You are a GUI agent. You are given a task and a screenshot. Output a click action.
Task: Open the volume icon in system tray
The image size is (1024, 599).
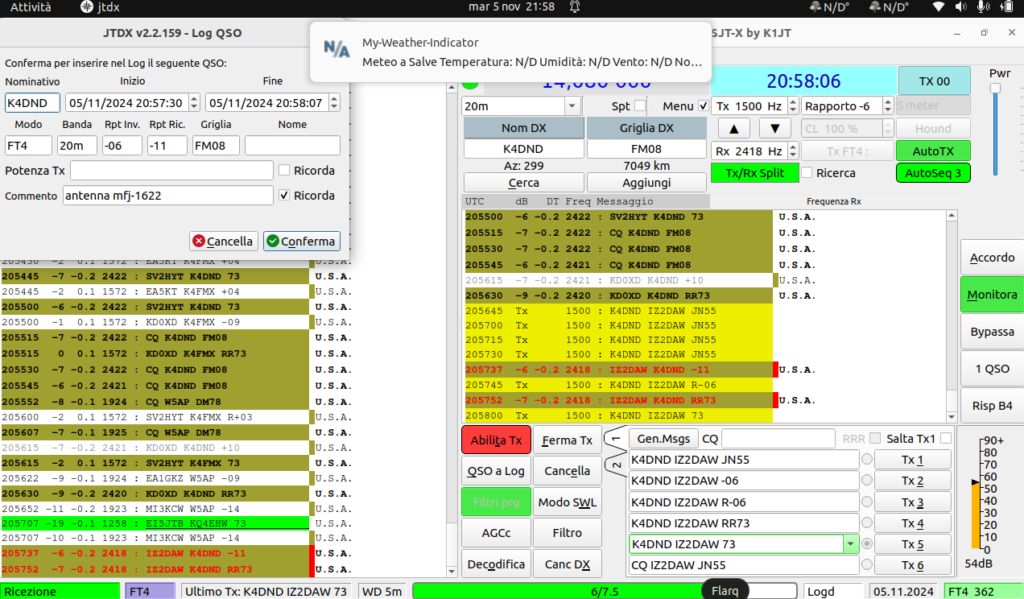pyautogui.click(x=961, y=7)
